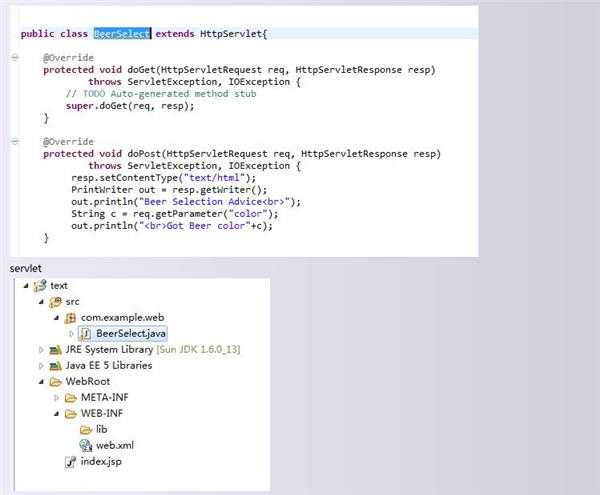
Task: Click the text project icon
Action: (40, 286)
